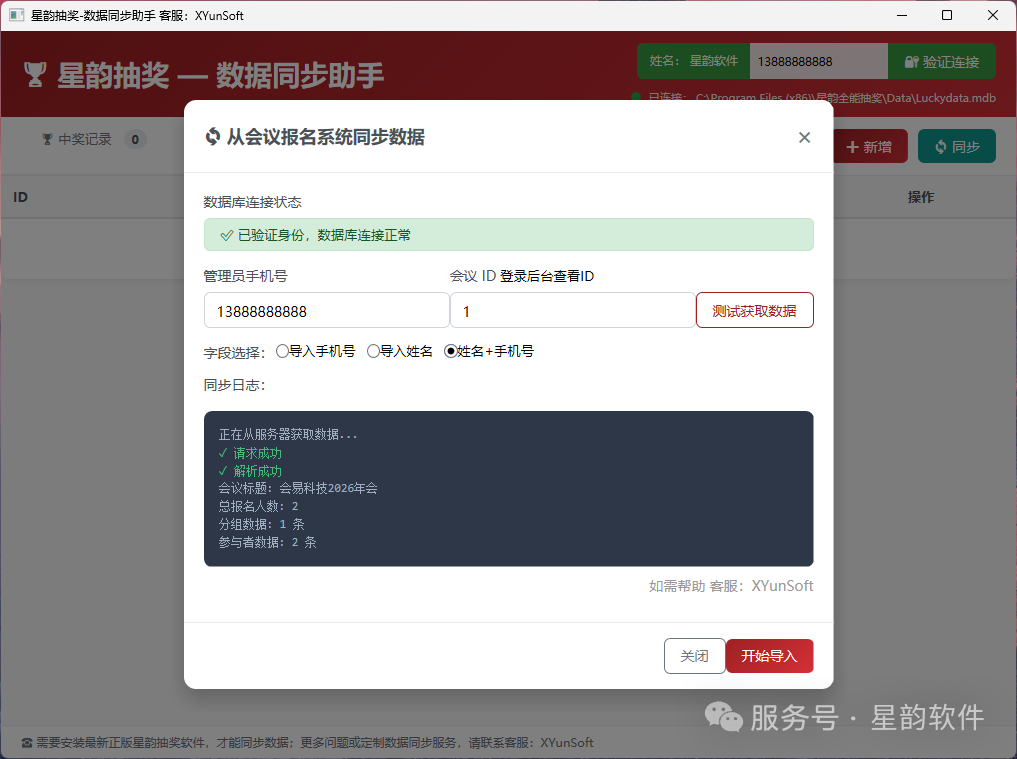Click the app icon in the title bar
The image size is (1017, 759).
(16, 15)
